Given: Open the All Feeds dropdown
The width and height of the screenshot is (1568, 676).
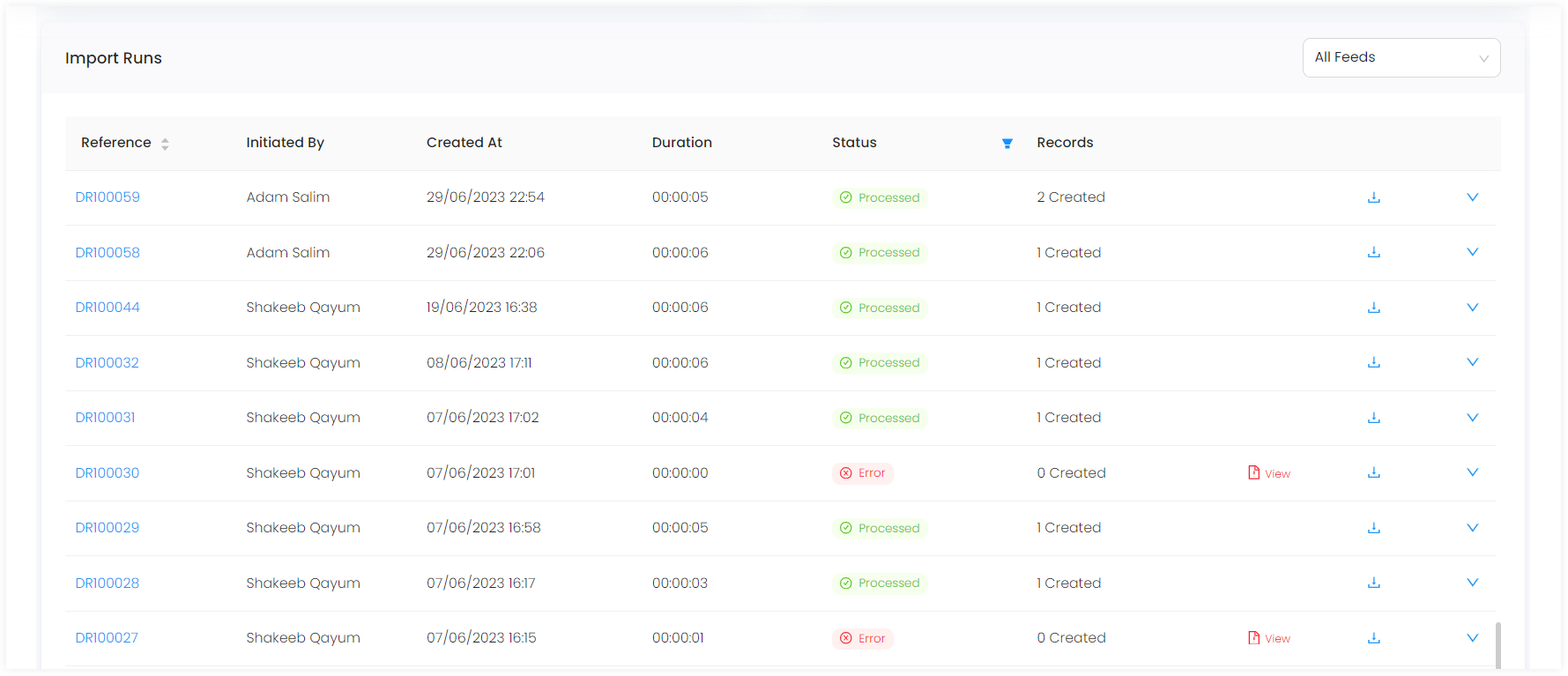Looking at the screenshot, I should (1401, 57).
